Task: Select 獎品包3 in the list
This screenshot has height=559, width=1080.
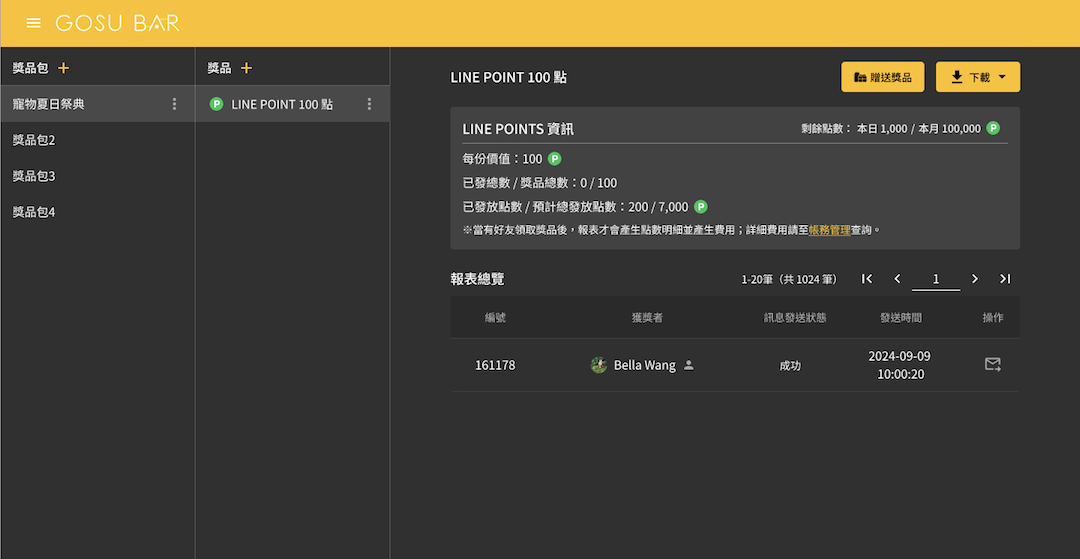Action: [98, 176]
